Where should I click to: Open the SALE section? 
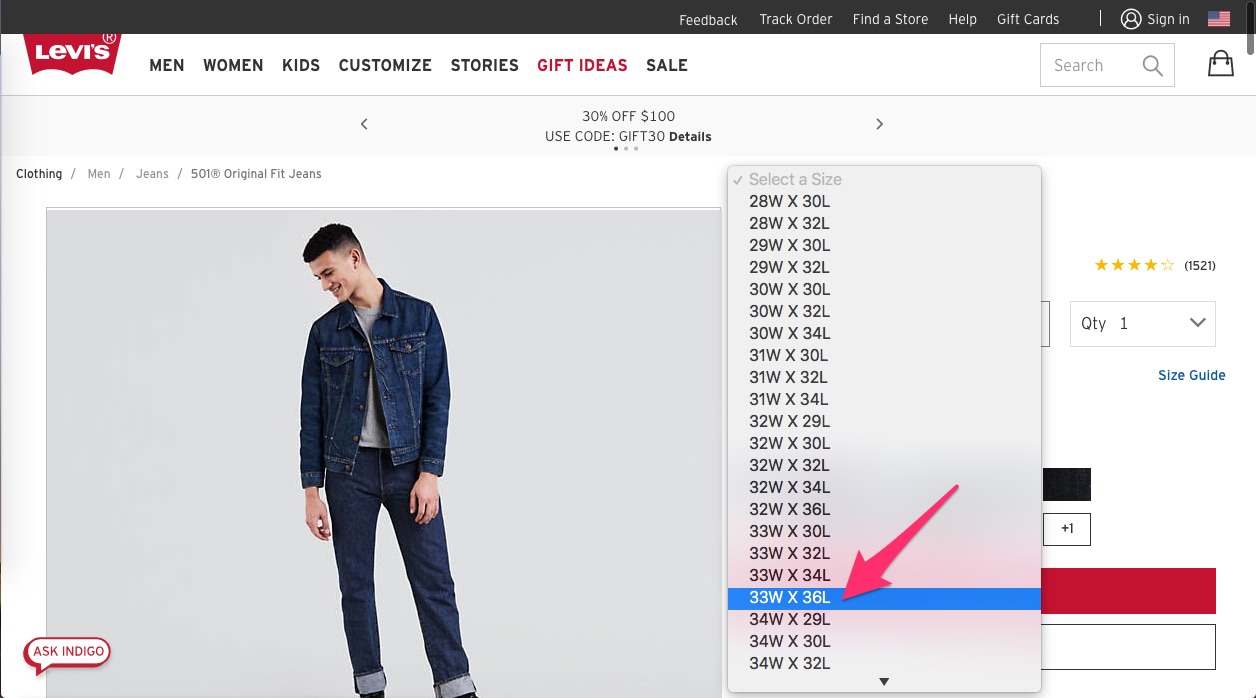(667, 66)
